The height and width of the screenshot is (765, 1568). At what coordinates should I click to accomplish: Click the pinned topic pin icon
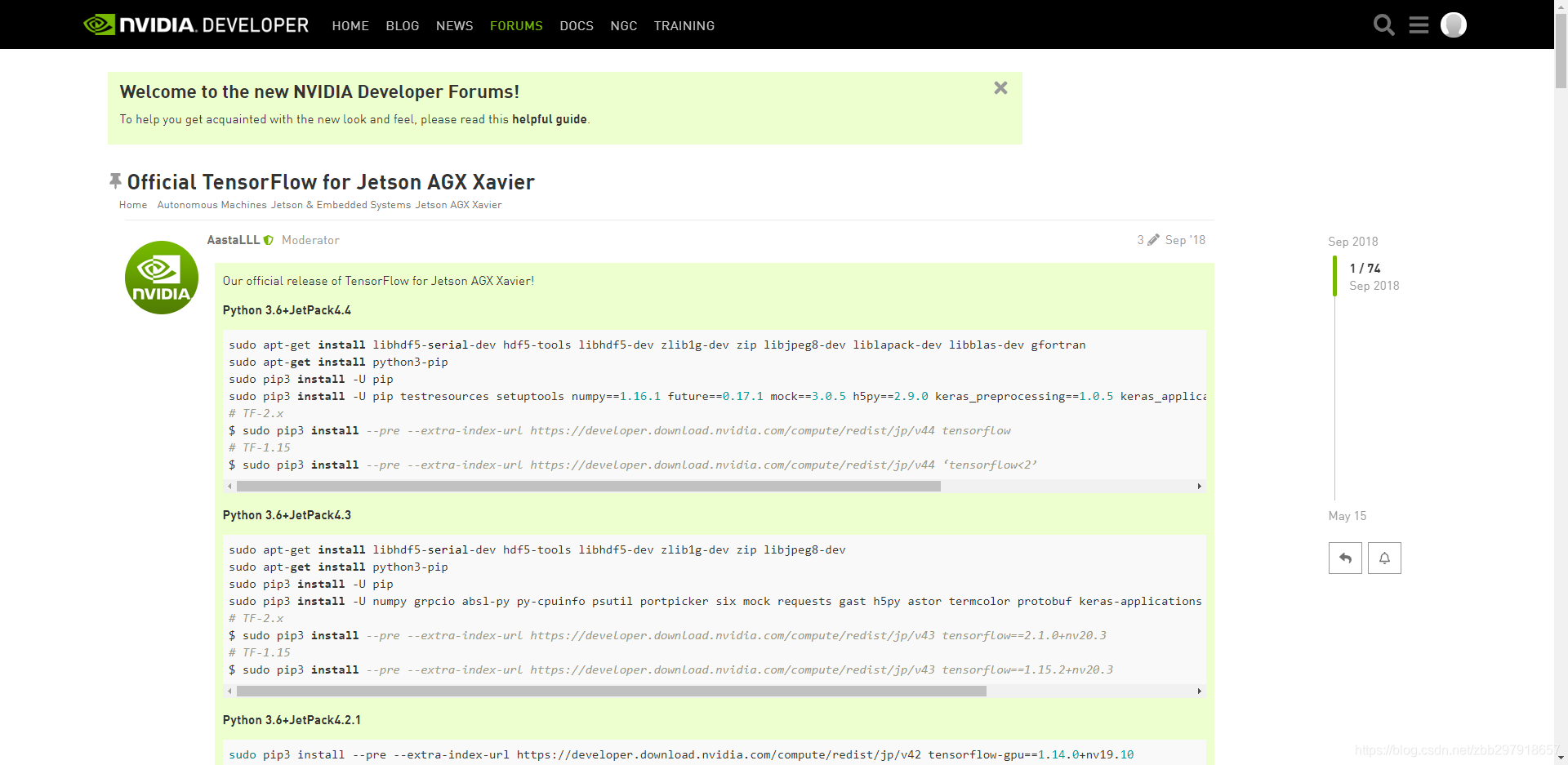click(115, 180)
